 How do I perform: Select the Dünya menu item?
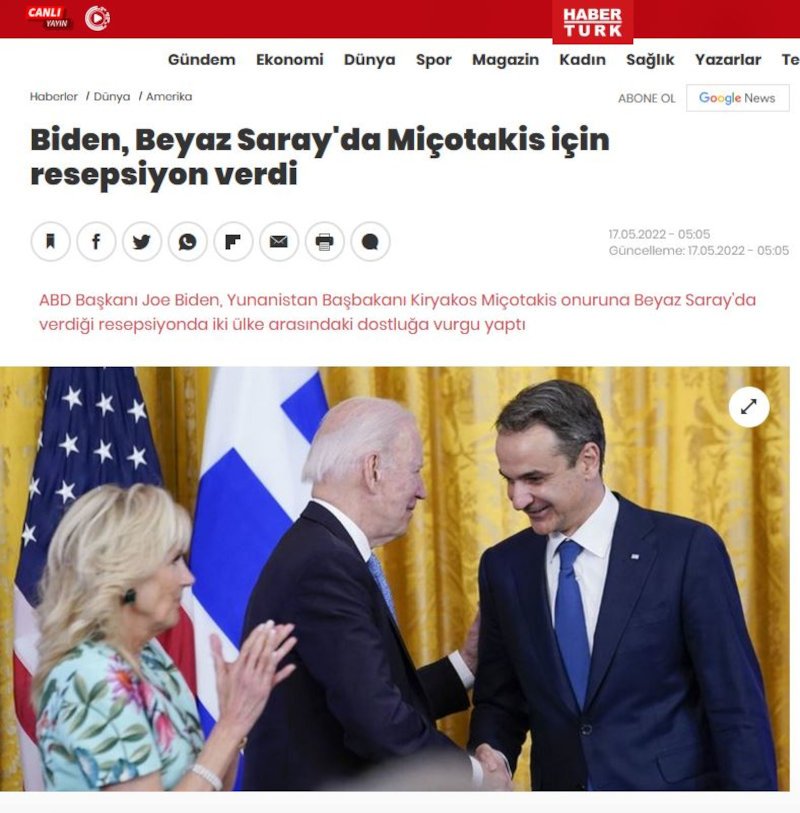pos(369,60)
